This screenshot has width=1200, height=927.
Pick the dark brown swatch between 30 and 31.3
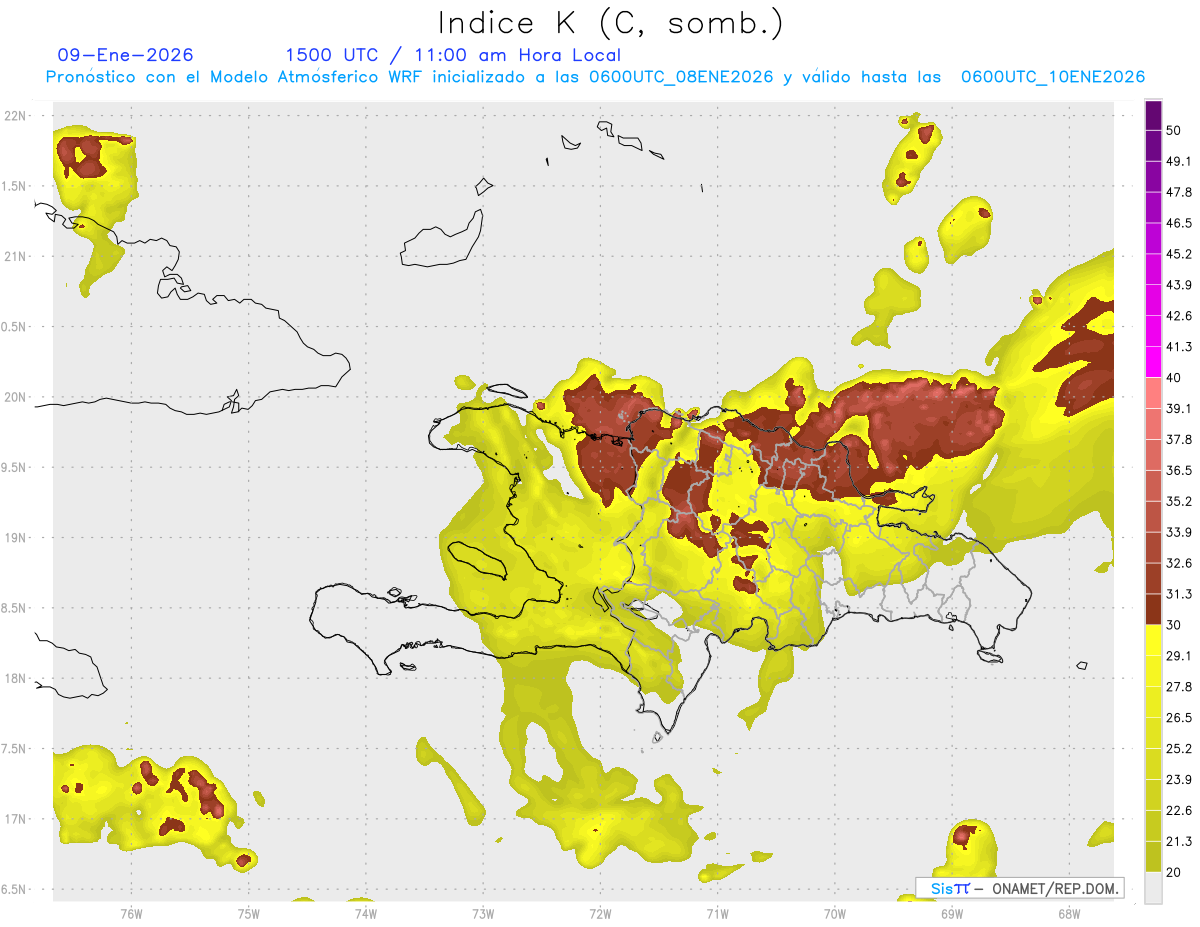(x=1153, y=610)
